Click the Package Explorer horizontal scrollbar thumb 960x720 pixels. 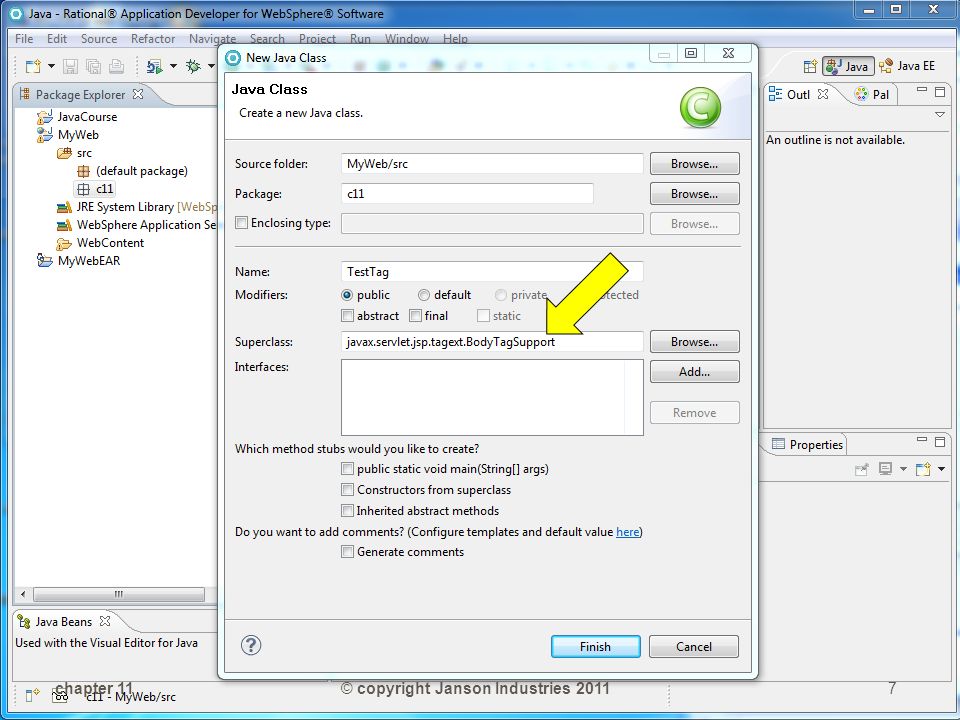click(x=119, y=594)
